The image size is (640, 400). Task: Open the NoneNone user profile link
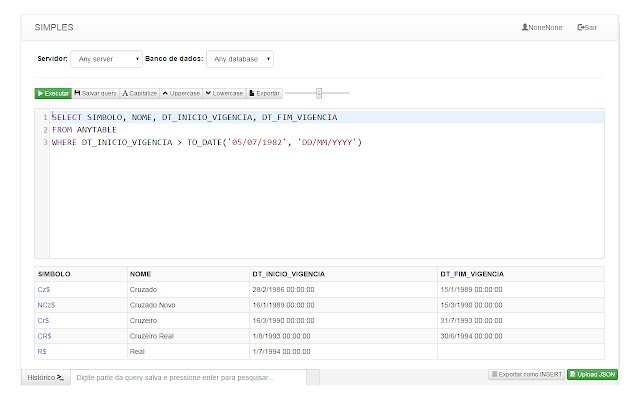(542, 27)
